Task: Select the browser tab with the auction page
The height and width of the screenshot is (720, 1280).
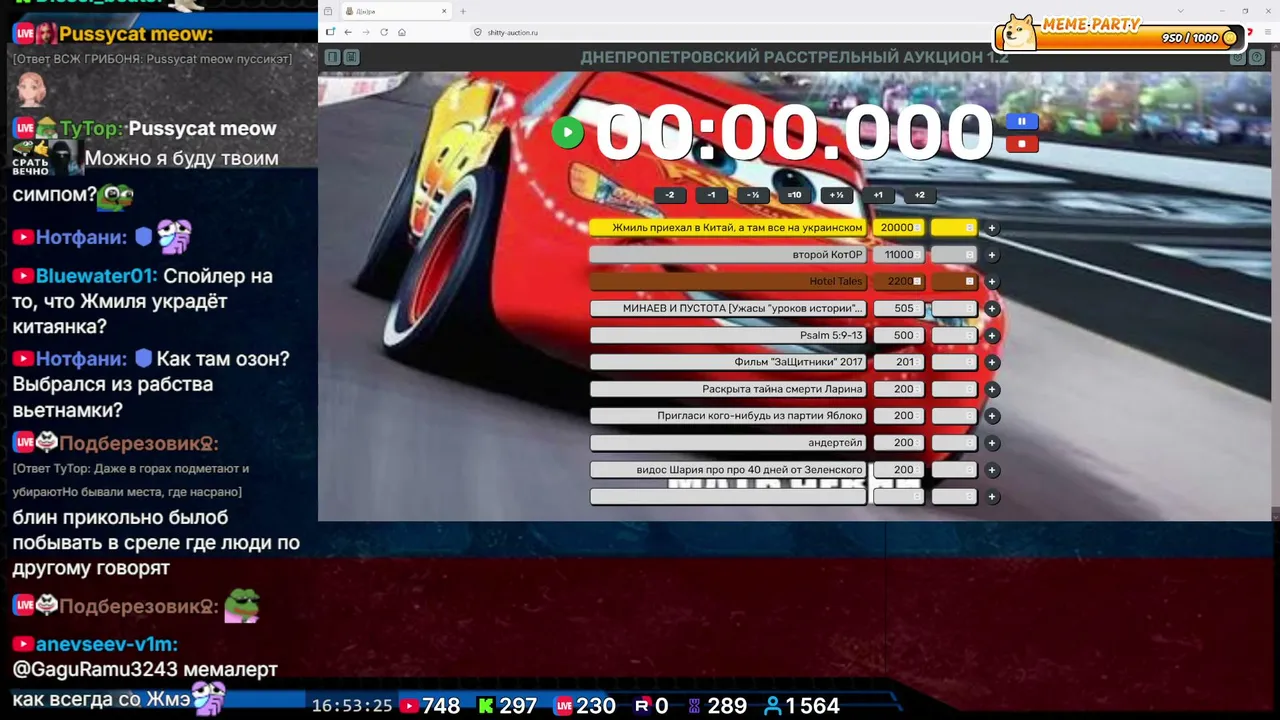Action: tap(396, 11)
